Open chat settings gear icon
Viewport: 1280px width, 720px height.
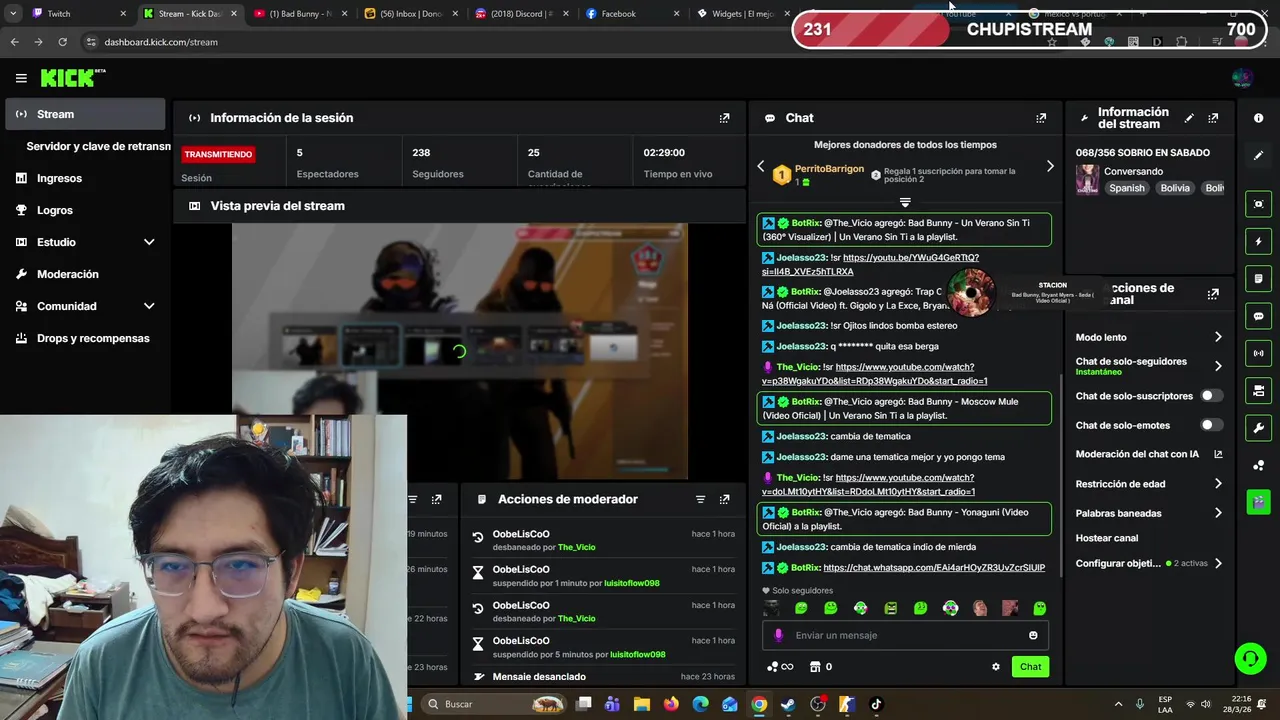[x=995, y=667]
